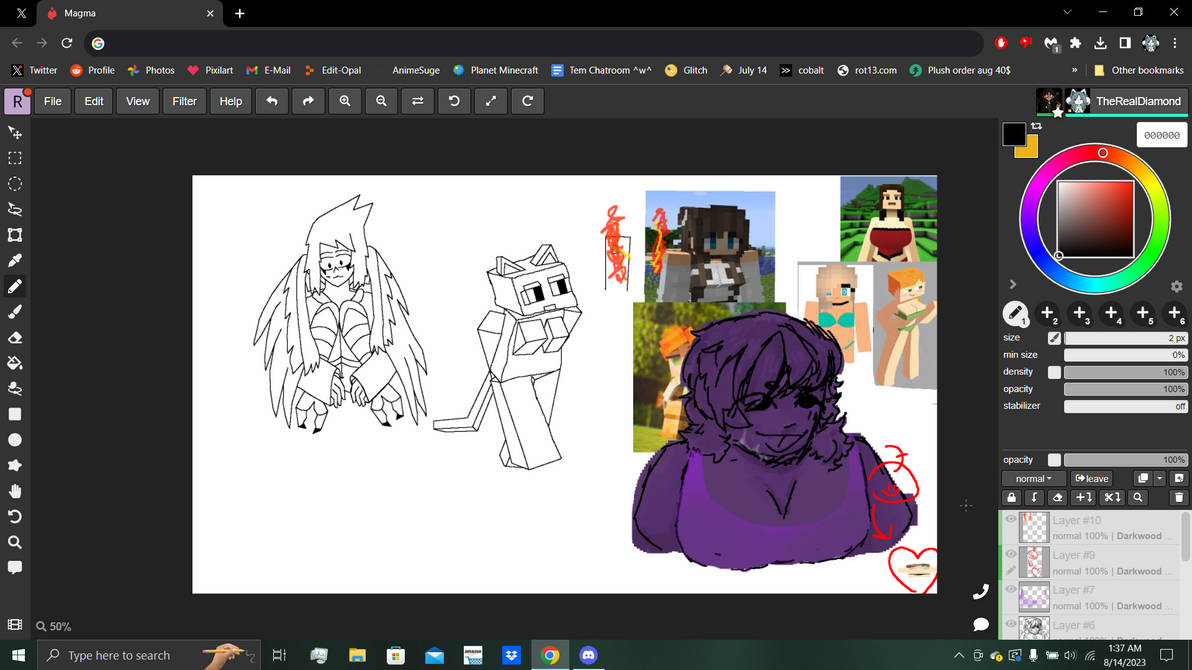Toggle visibility of Layer #9
Screen dimensions: 1192x670
click(x=1010, y=554)
